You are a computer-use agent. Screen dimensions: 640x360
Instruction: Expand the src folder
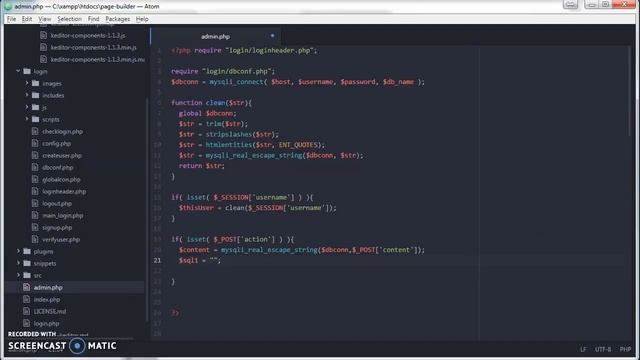18,275
